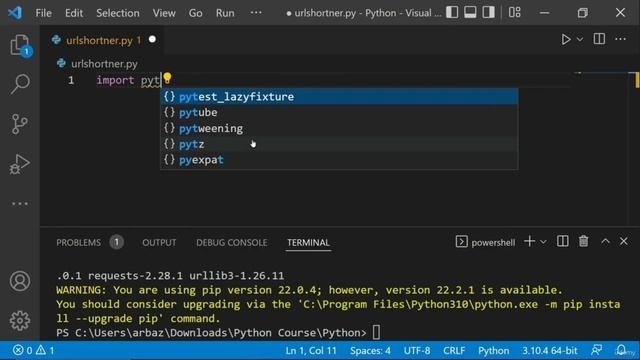640x360 pixels.
Task: Switch to the DEBUG CONSOLE tab
Action: click(x=231, y=242)
